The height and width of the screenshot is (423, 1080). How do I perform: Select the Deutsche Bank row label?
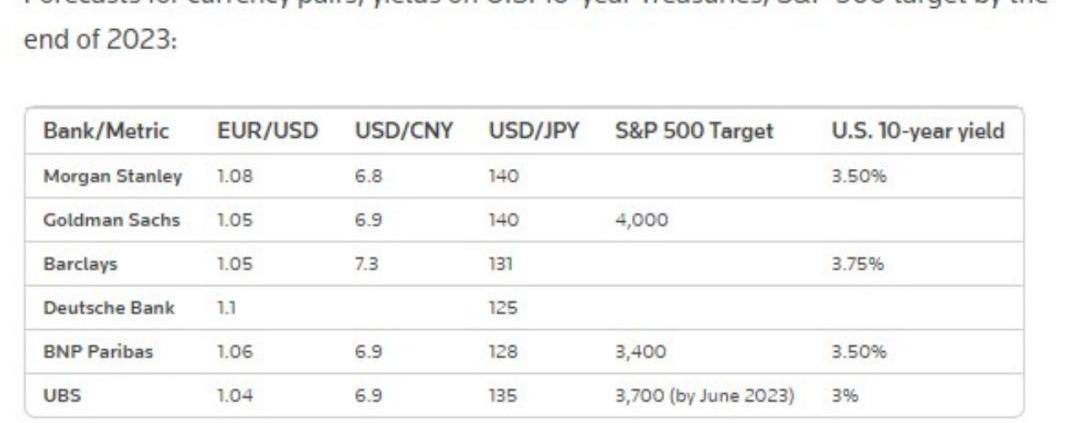coord(109,307)
